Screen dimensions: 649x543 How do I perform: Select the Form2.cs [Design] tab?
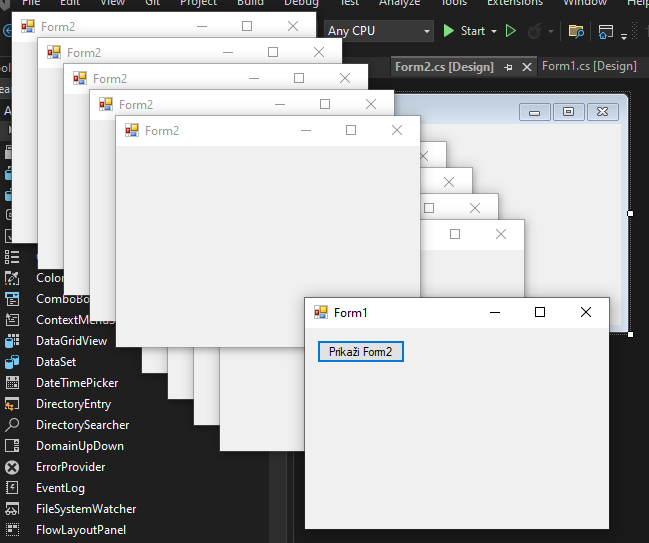coord(444,67)
